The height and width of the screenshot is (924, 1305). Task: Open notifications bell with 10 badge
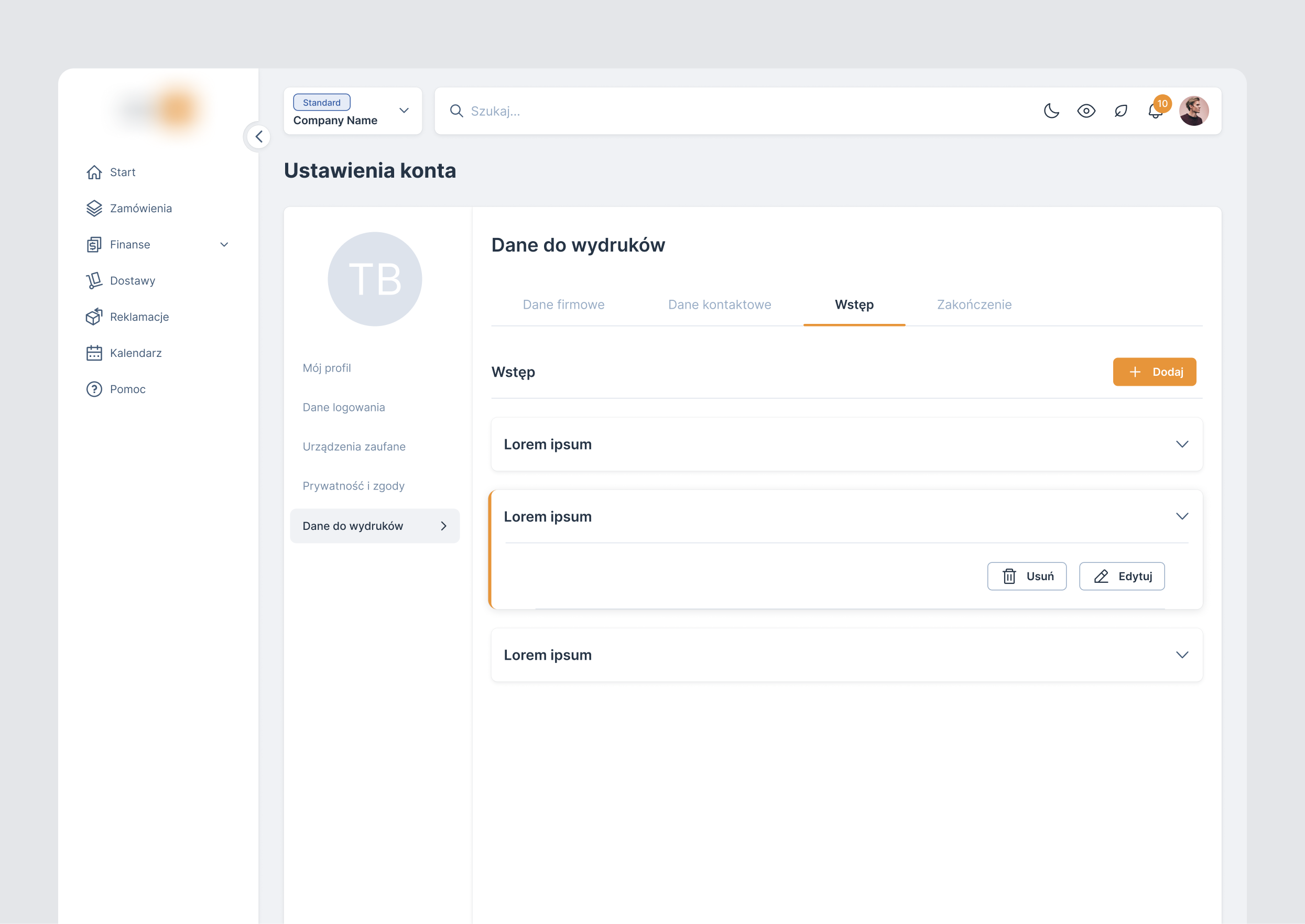pyautogui.click(x=1157, y=108)
